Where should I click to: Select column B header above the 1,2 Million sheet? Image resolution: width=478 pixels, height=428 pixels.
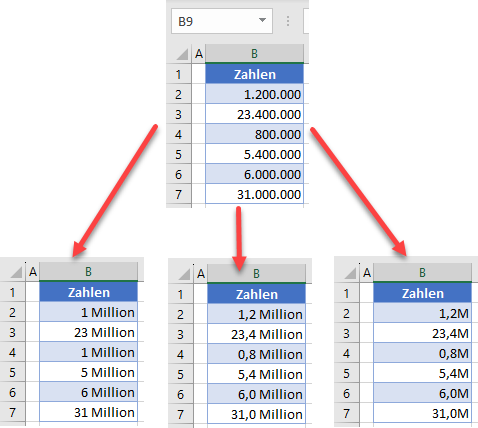(x=256, y=274)
